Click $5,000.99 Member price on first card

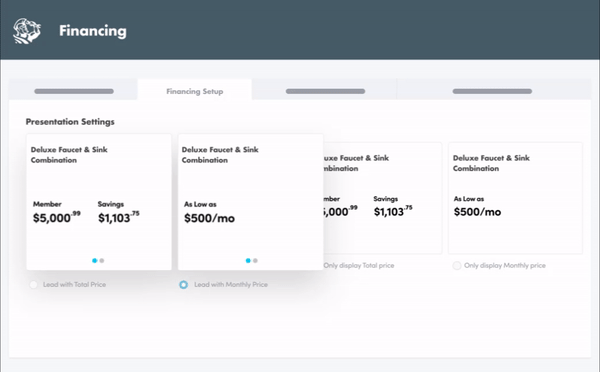pyautogui.click(x=57, y=217)
